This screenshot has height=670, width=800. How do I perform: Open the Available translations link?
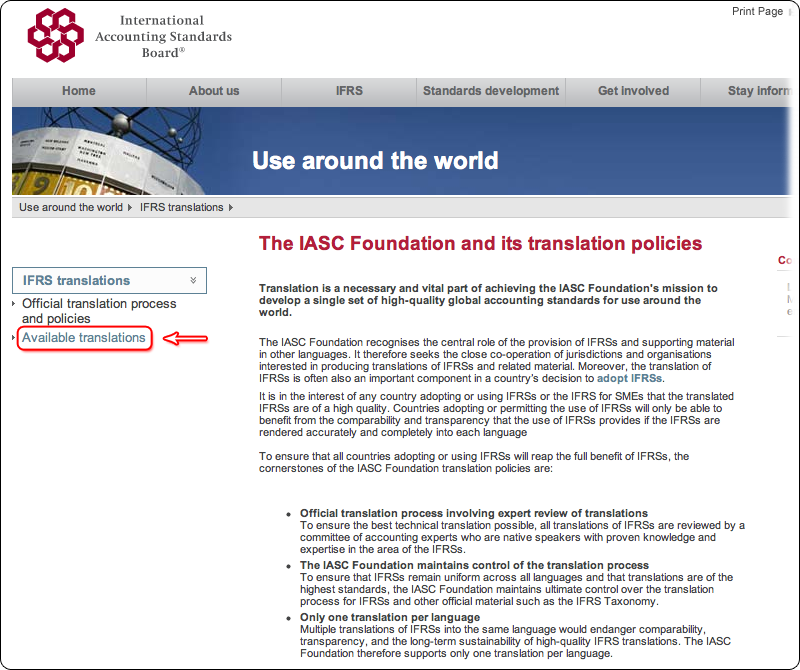tap(84, 337)
